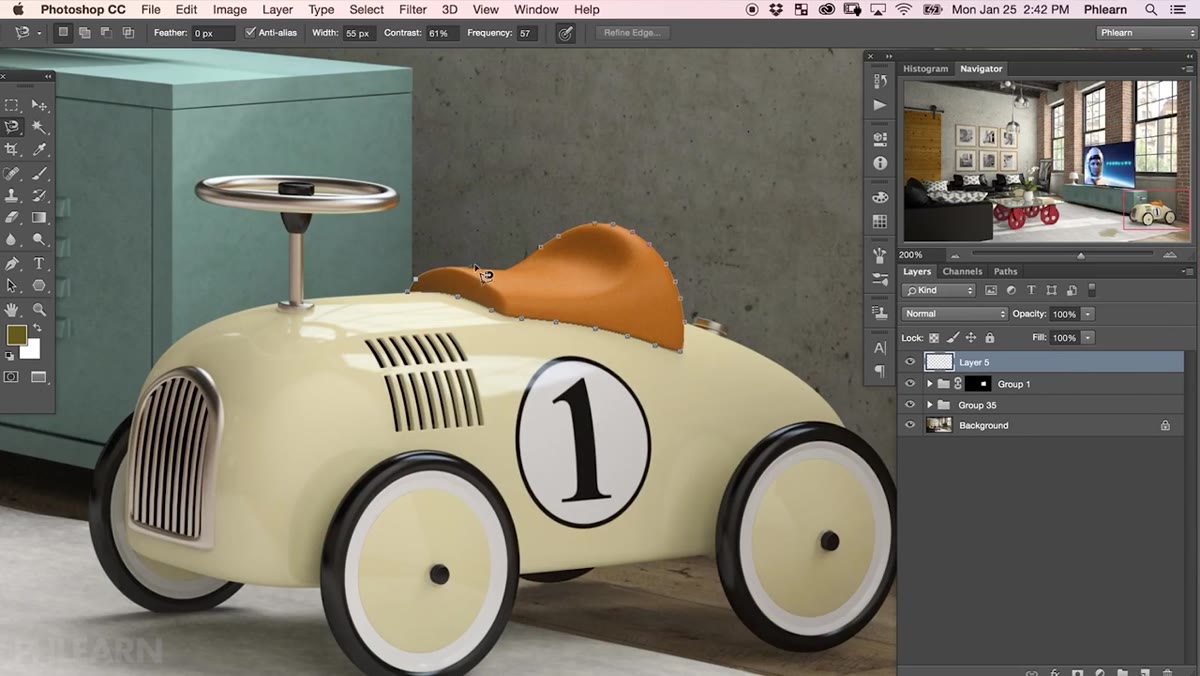The width and height of the screenshot is (1200, 676).
Task: Hide Group 1 with its eye icon
Action: 909,384
